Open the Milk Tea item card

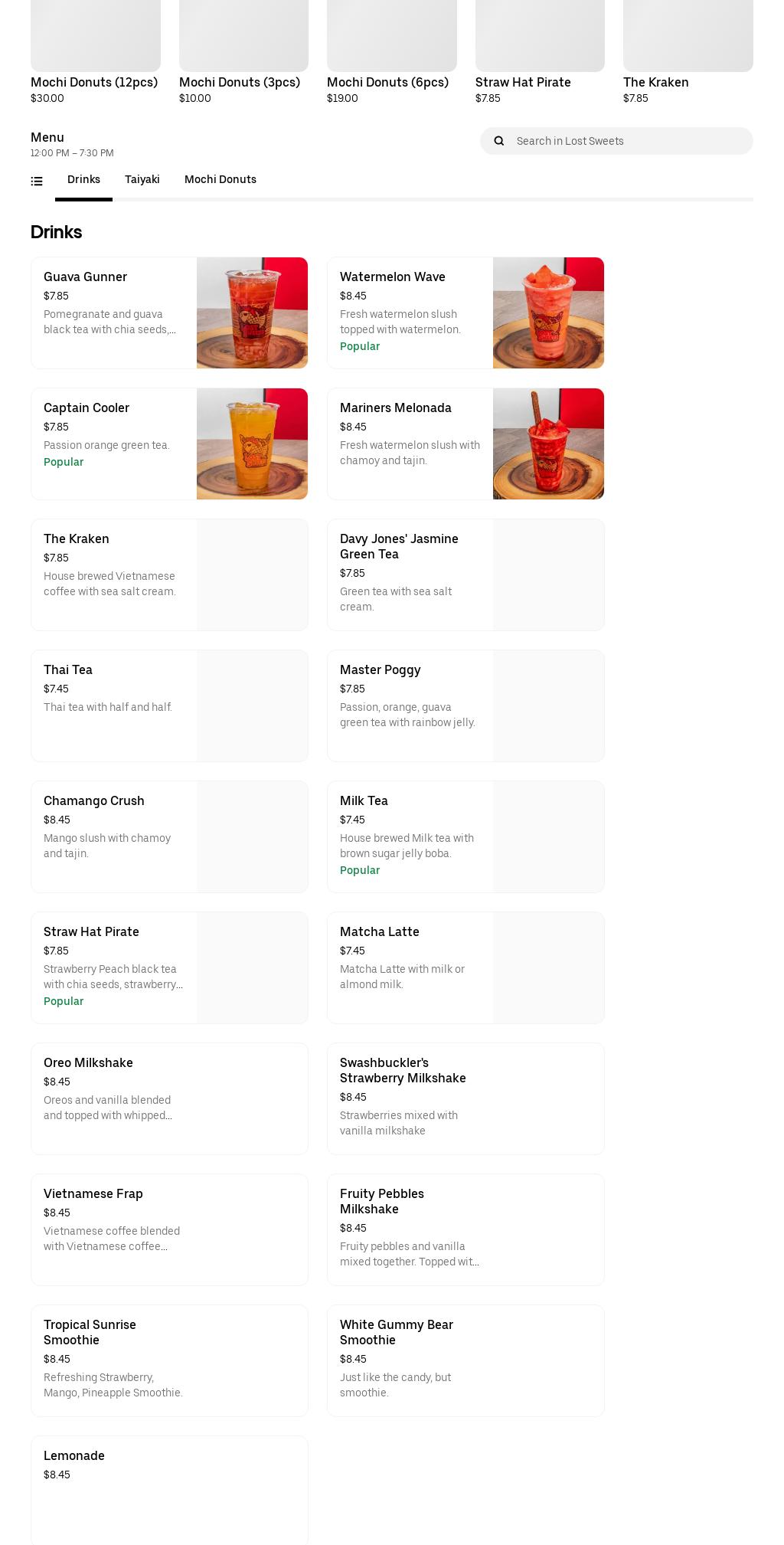pyautogui.click(x=465, y=836)
